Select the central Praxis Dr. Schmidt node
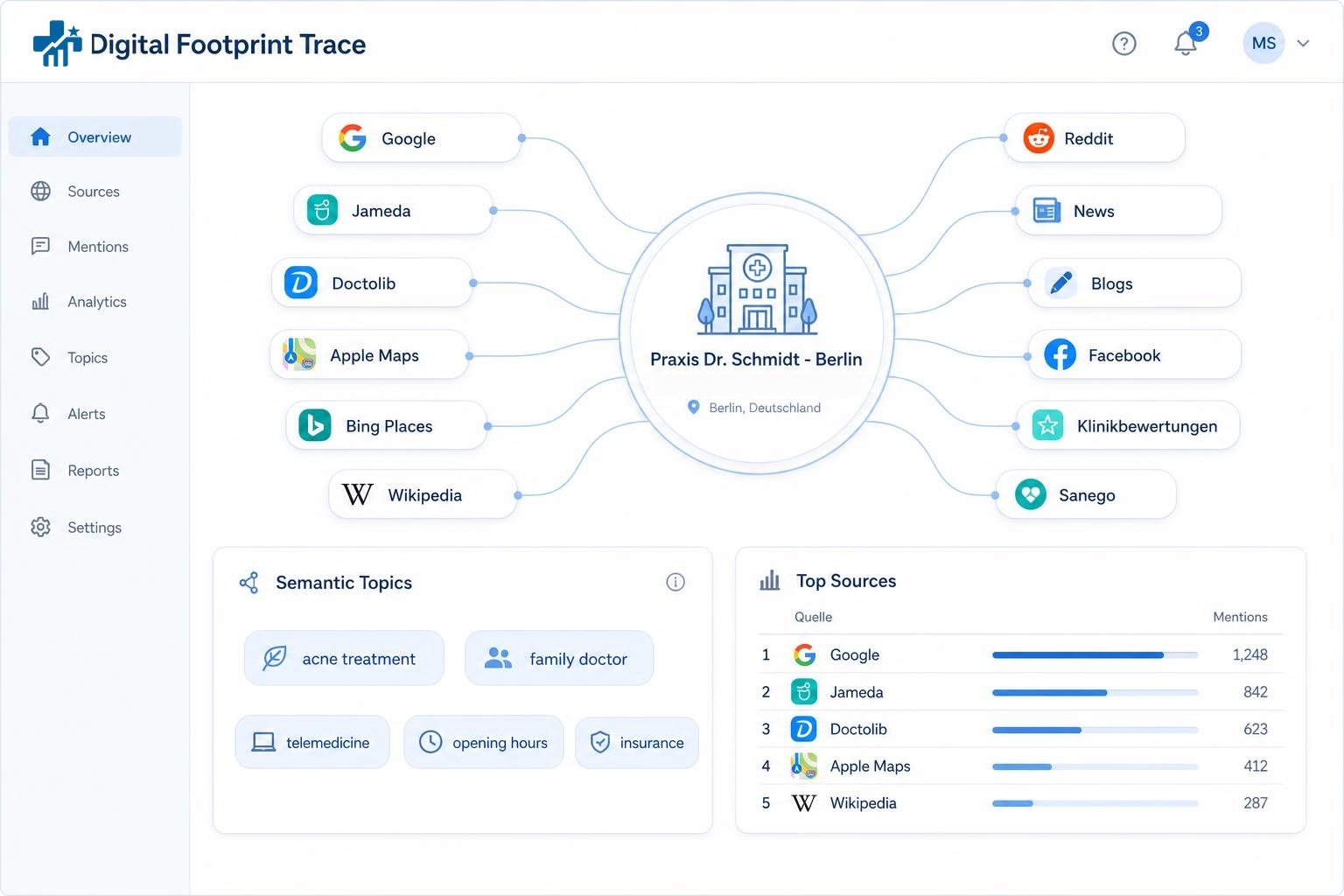 coord(757,332)
